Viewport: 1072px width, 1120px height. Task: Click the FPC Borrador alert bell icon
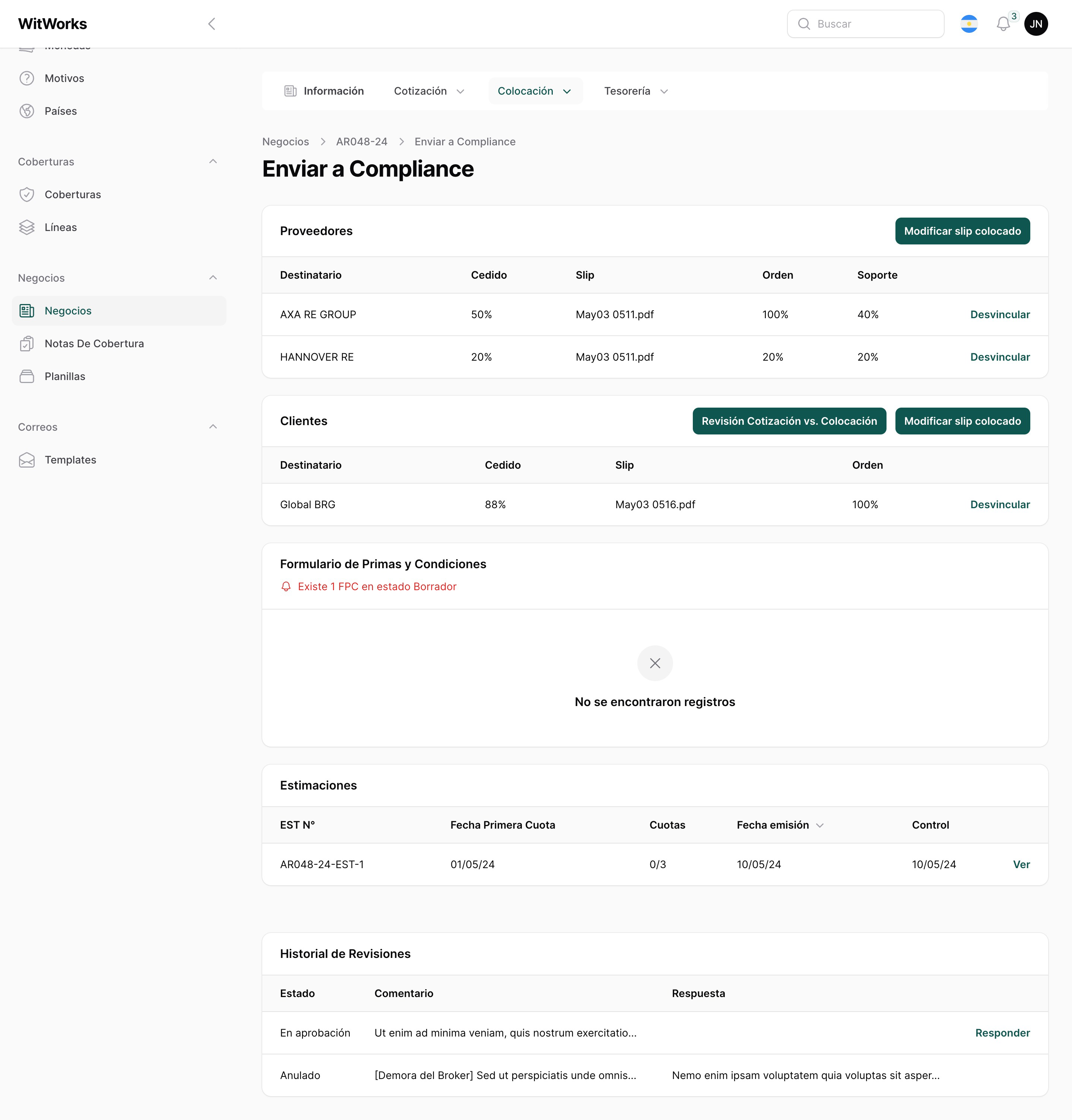(x=286, y=586)
